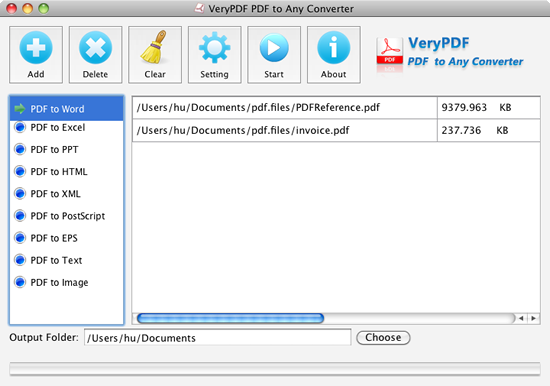Click the conversion progress bar at bottom

275,369
